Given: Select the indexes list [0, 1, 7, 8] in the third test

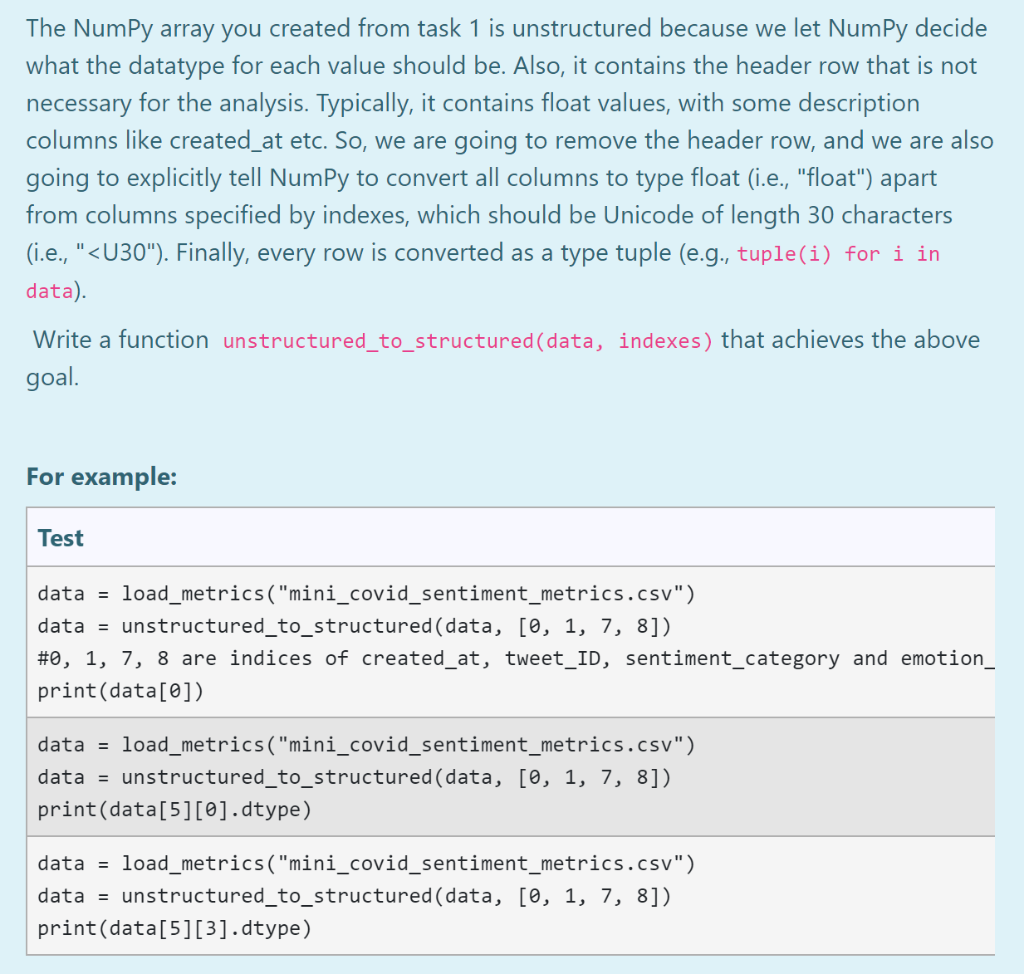Looking at the screenshot, I should (x=590, y=896).
